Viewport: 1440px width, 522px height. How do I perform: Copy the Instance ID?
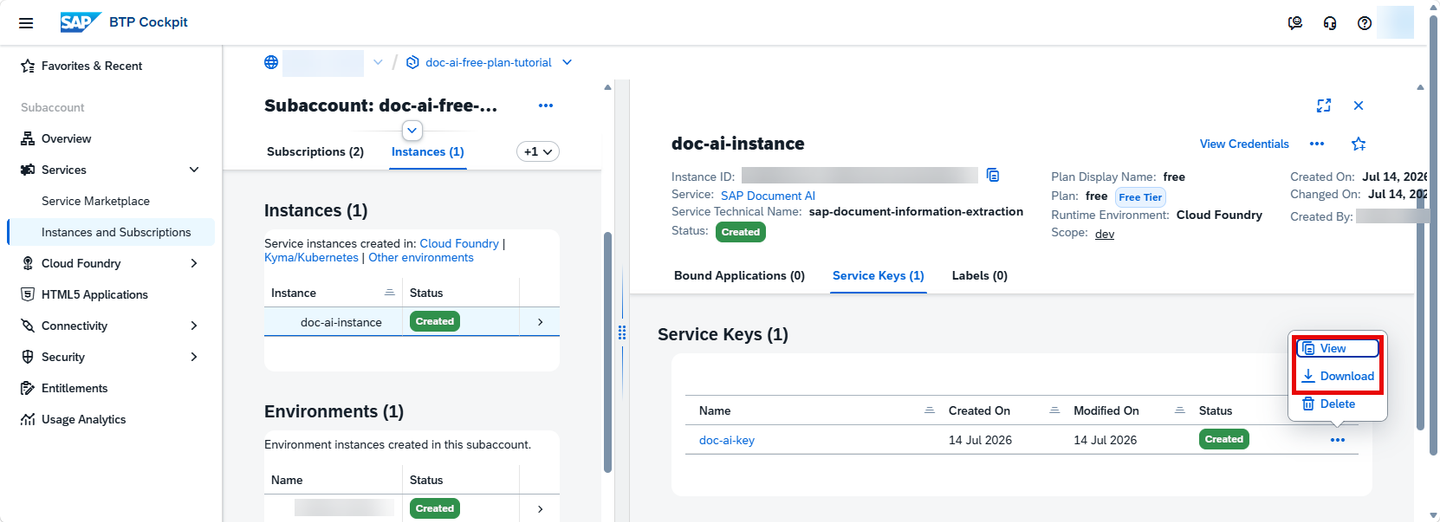click(993, 176)
